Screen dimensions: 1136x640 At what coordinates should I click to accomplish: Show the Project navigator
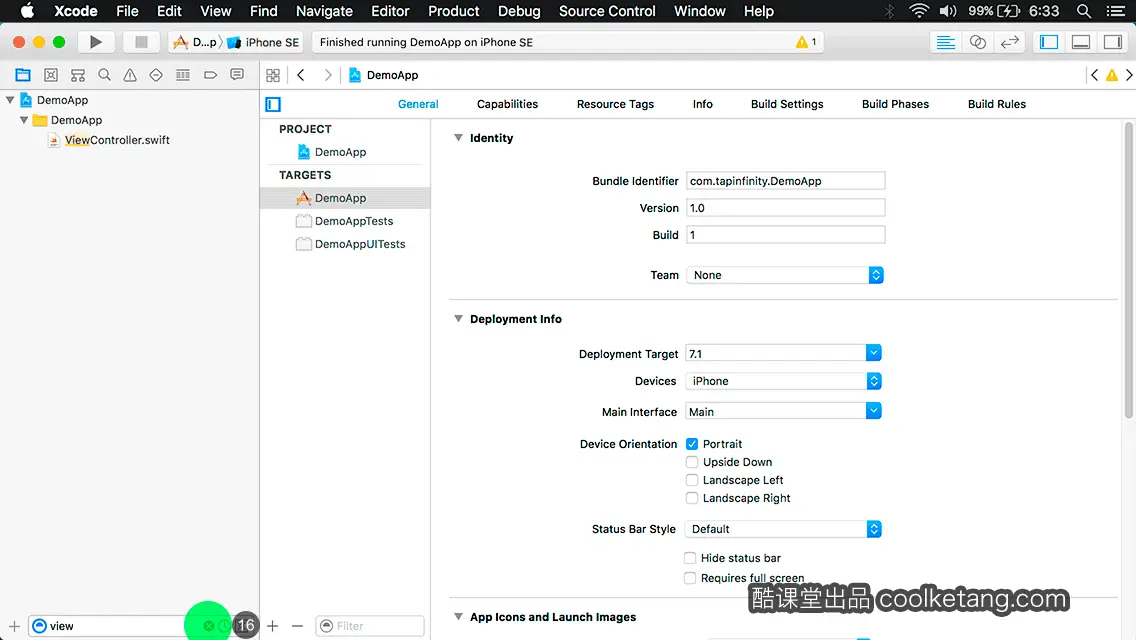pos(23,75)
